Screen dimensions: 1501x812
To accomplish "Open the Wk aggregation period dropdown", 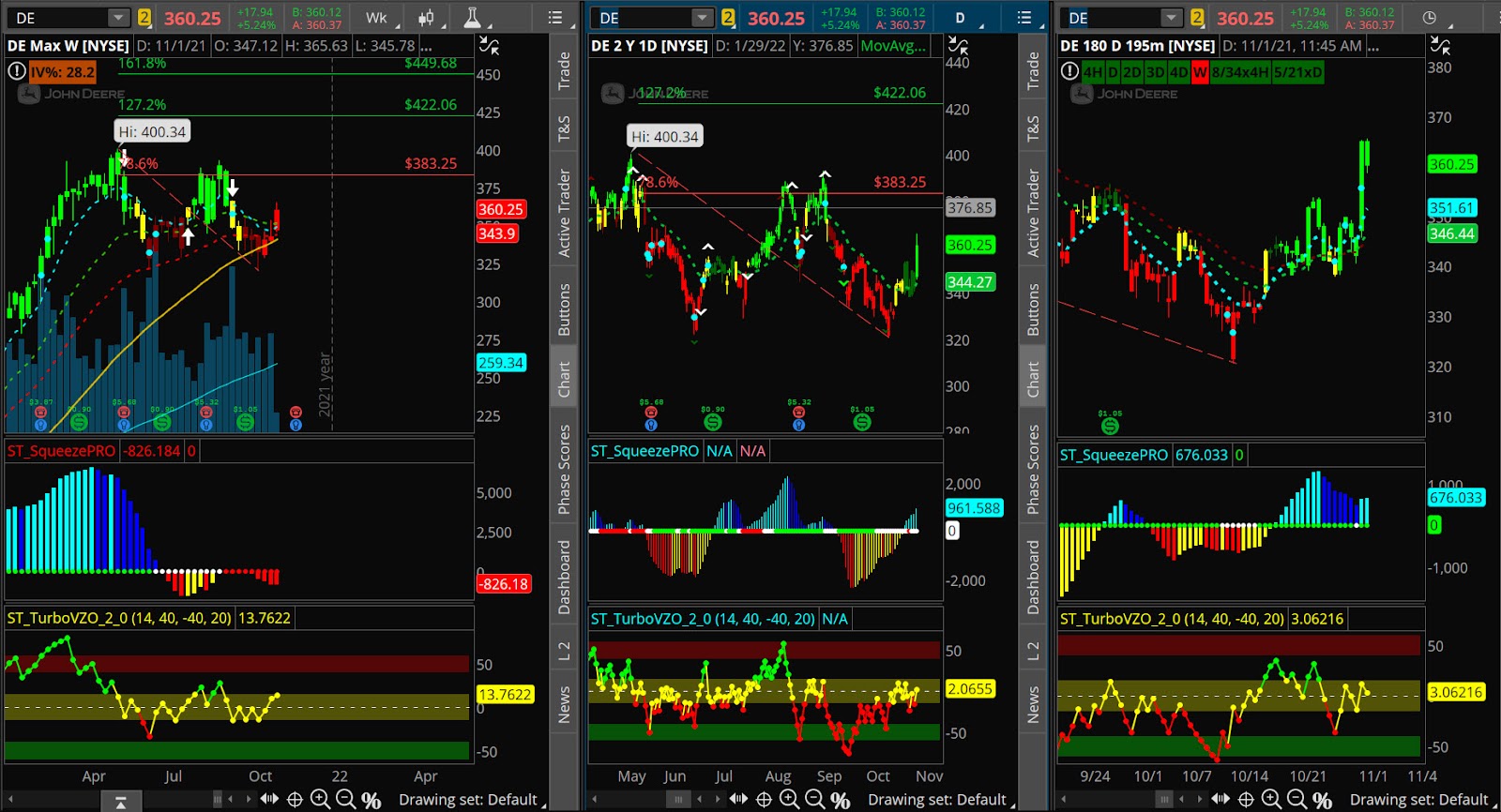I will [x=380, y=17].
